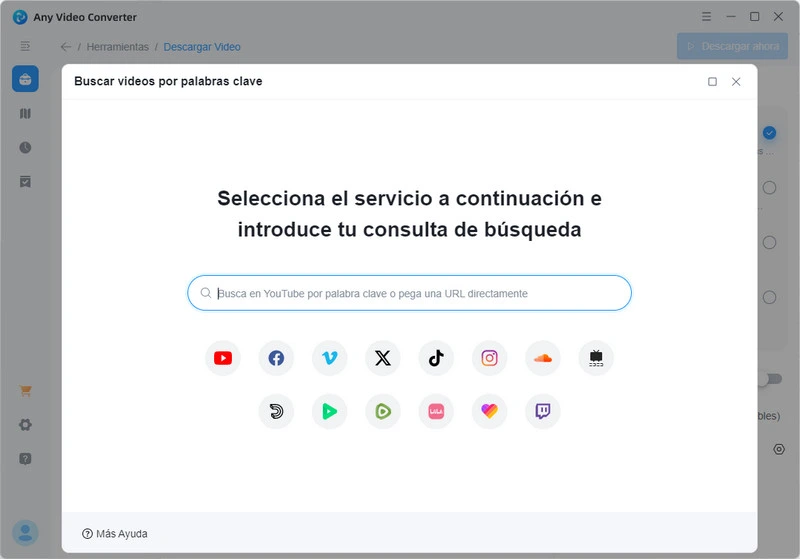
Task: Choose the solid green triangle play icon
Action: point(330,411)
